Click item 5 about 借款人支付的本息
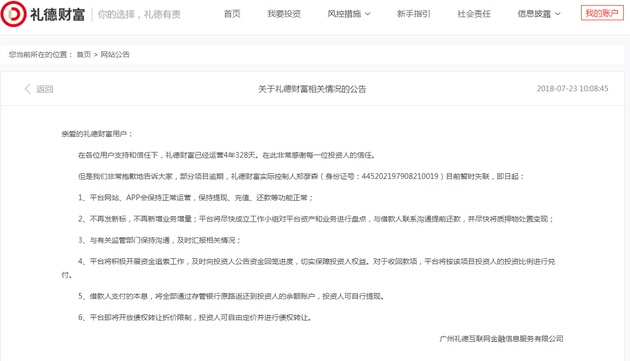The image size is (630, 361). tap(232, 296)
